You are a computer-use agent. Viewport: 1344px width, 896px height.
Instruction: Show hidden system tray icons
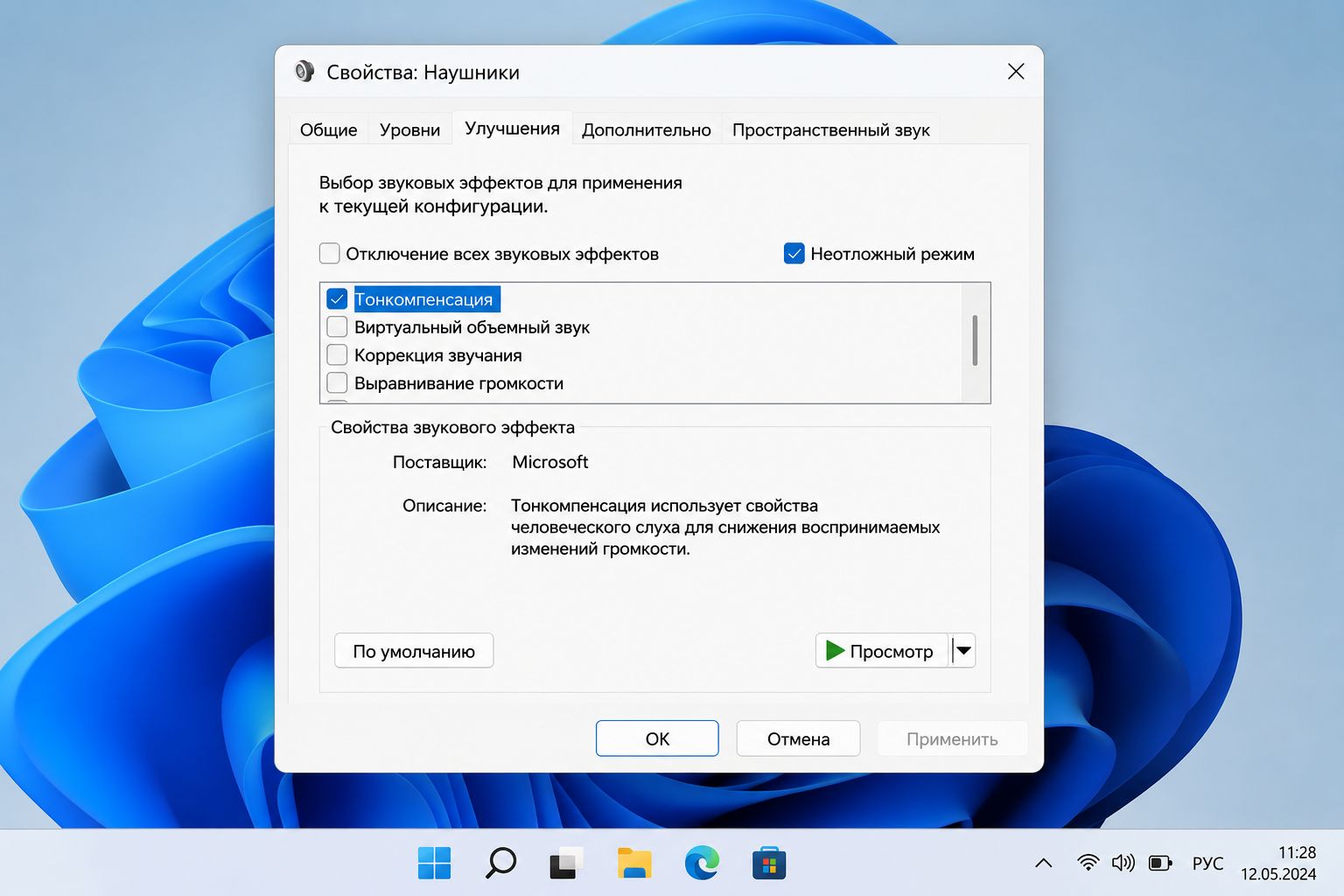click(1043, 864)
